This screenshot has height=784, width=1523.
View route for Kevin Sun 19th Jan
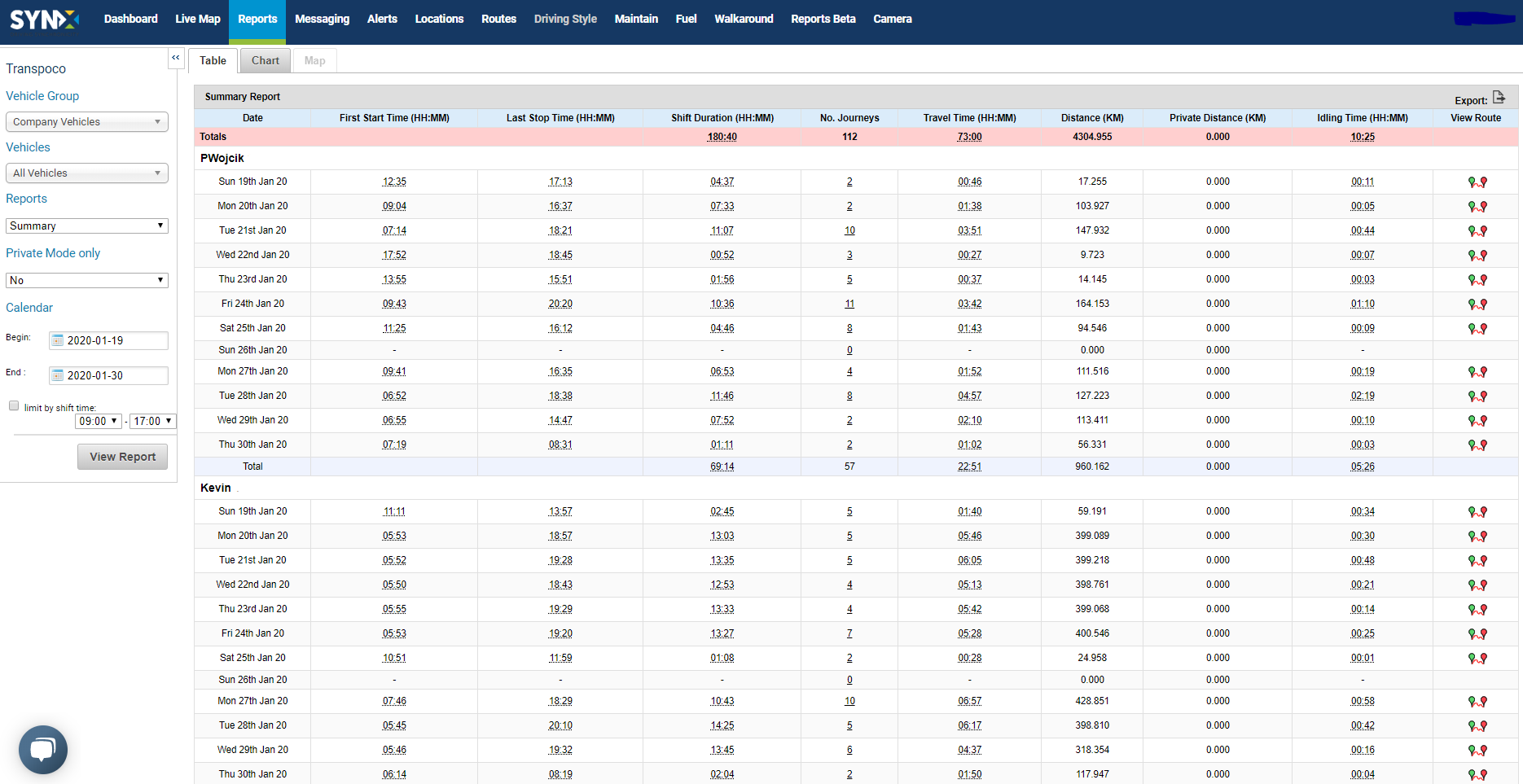1477,512
